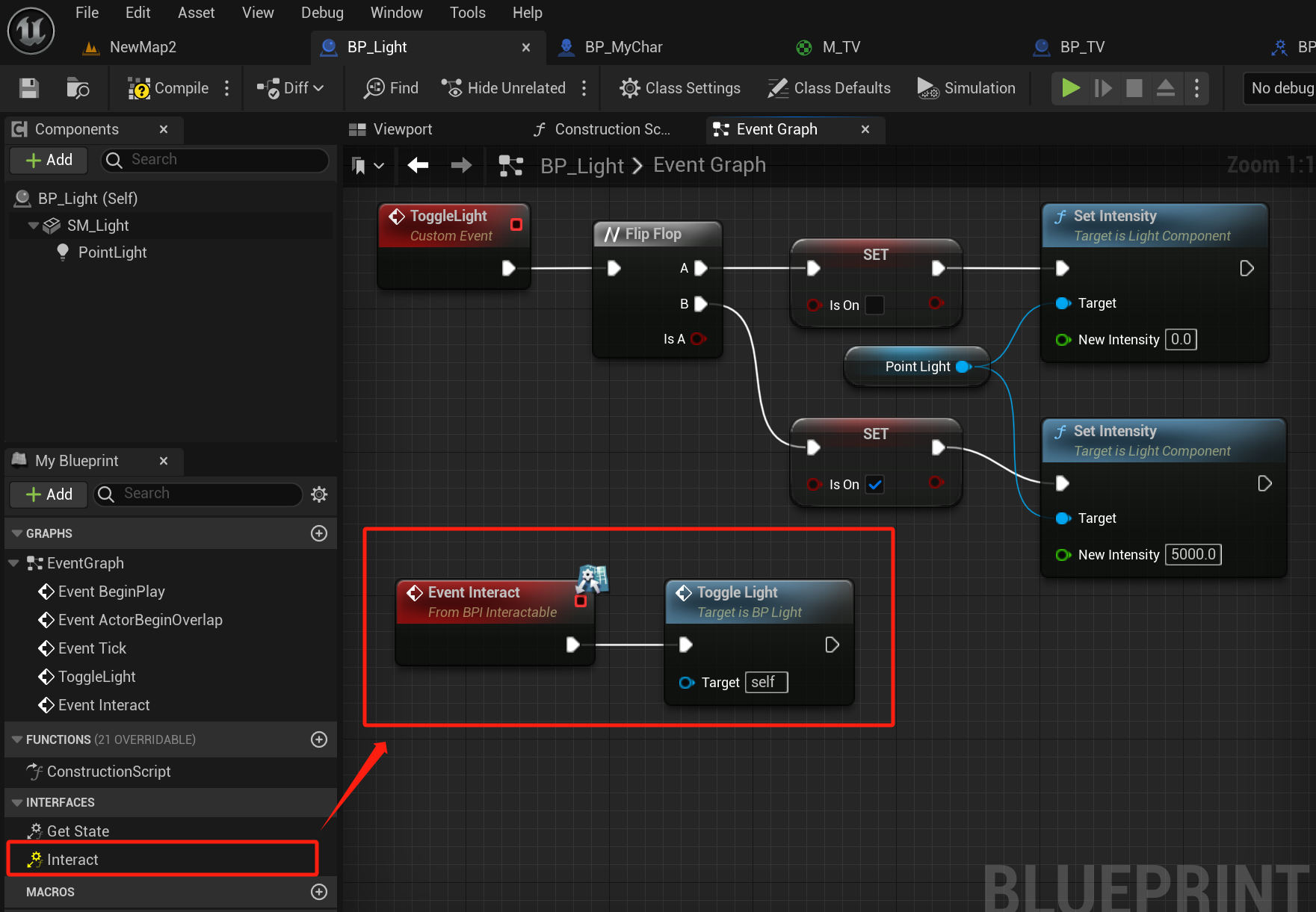Open play options three-dot menu
This screenshot has width=1316, height=912.
point(1197,88)
